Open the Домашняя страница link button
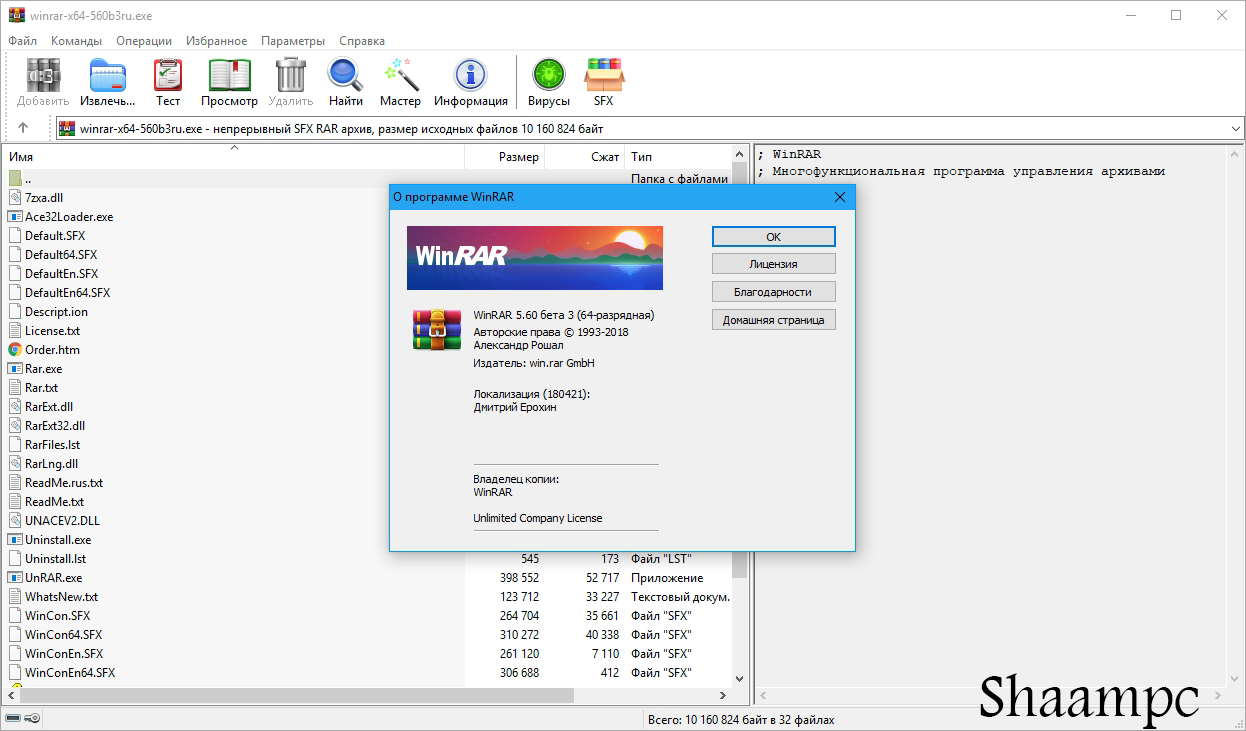1246x731 pixels. click(774, 319)
